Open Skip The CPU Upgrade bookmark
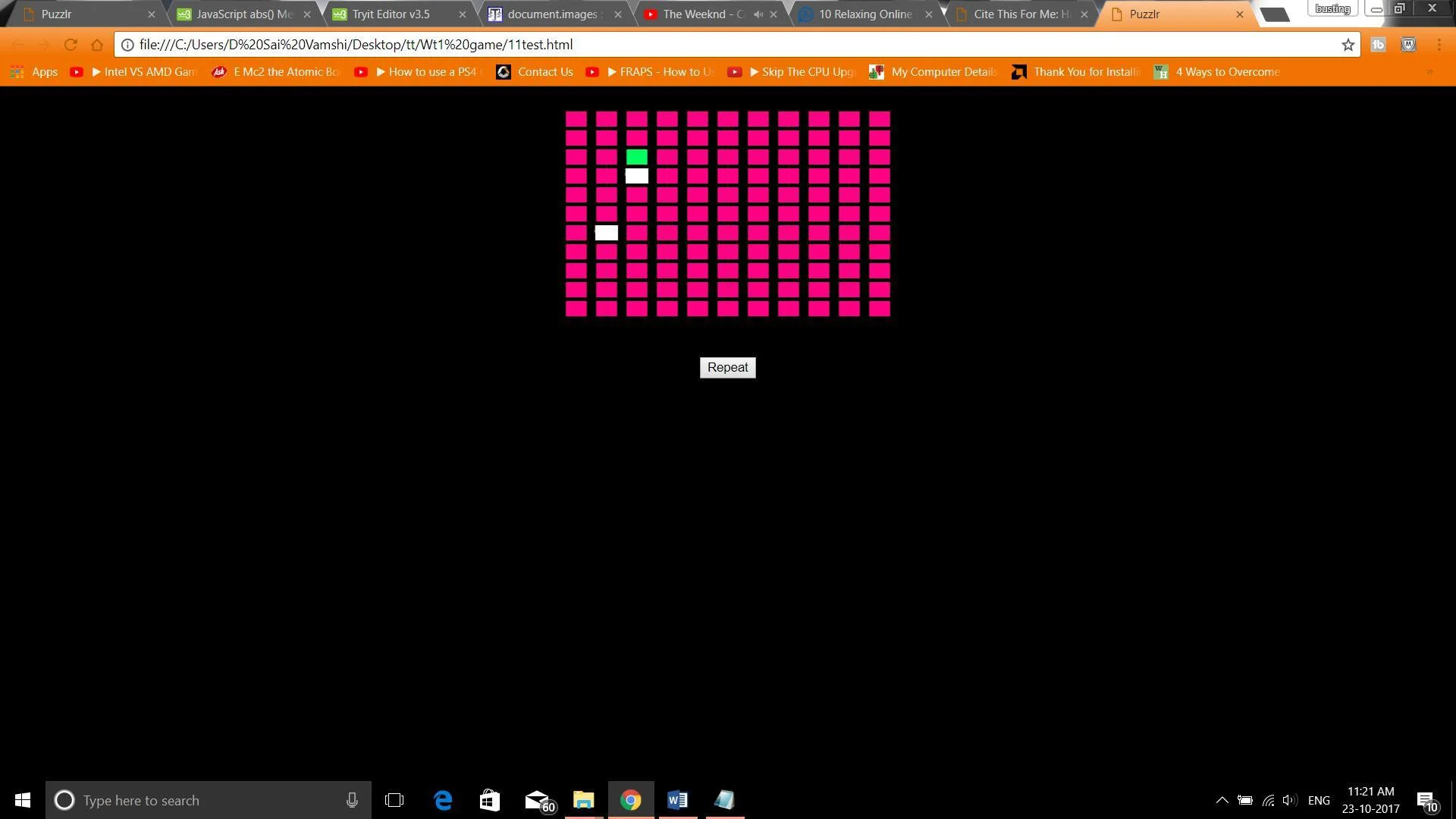This screenshot has width=1456, height=819. [x=792, y=72]
